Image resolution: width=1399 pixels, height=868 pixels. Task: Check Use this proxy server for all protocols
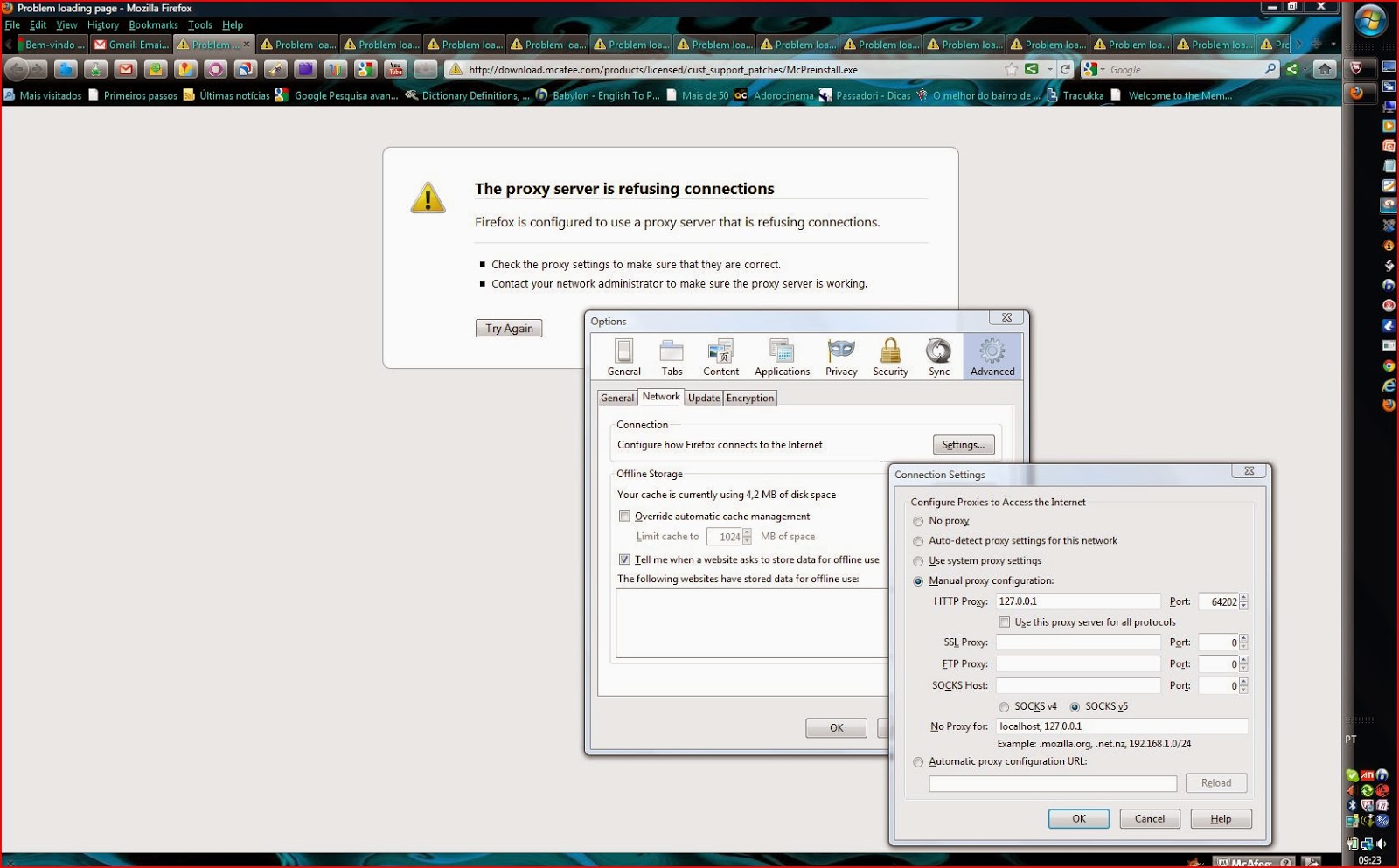pos(1004,622)
